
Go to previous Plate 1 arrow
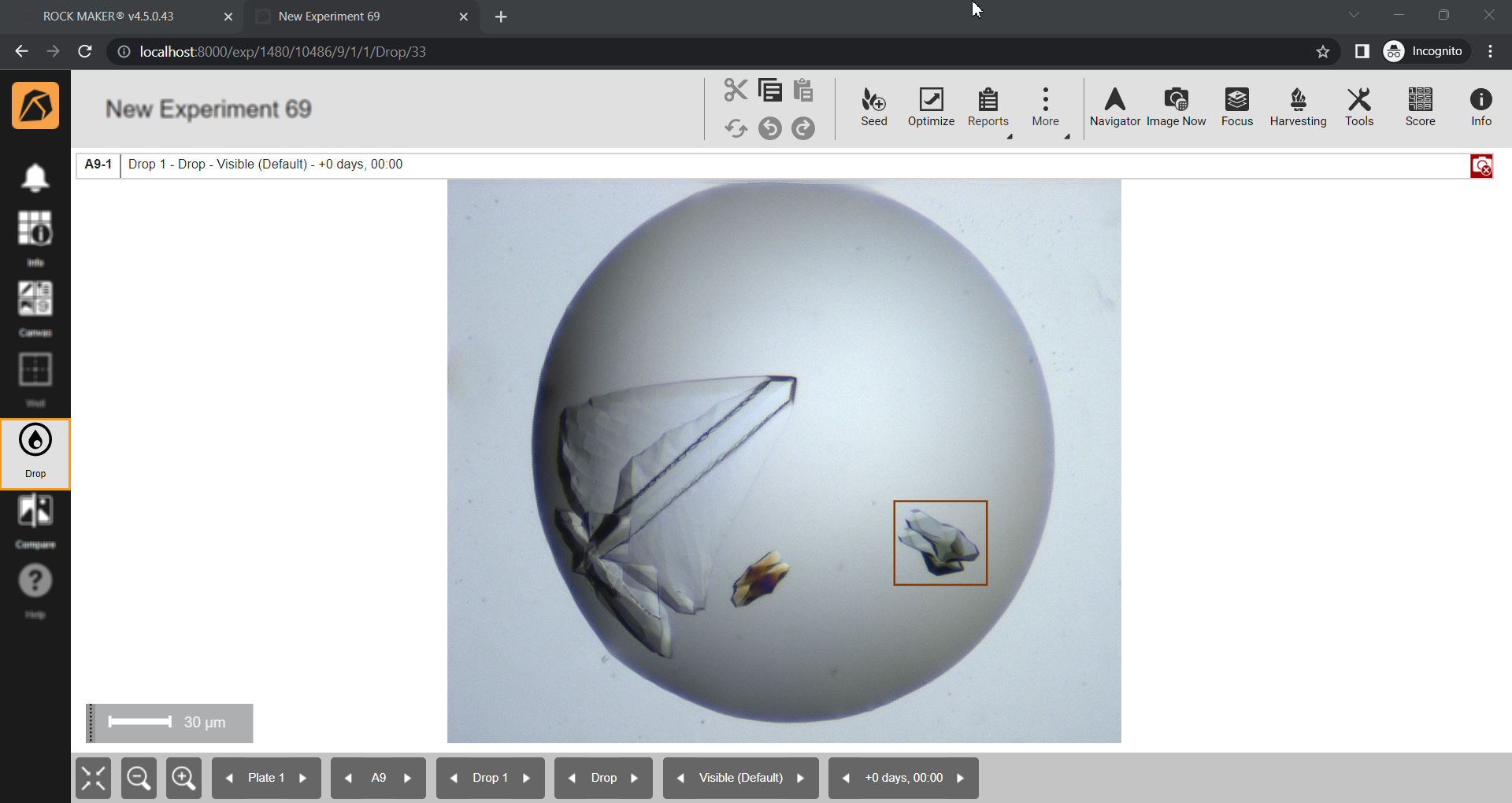(x=230, y=778)
